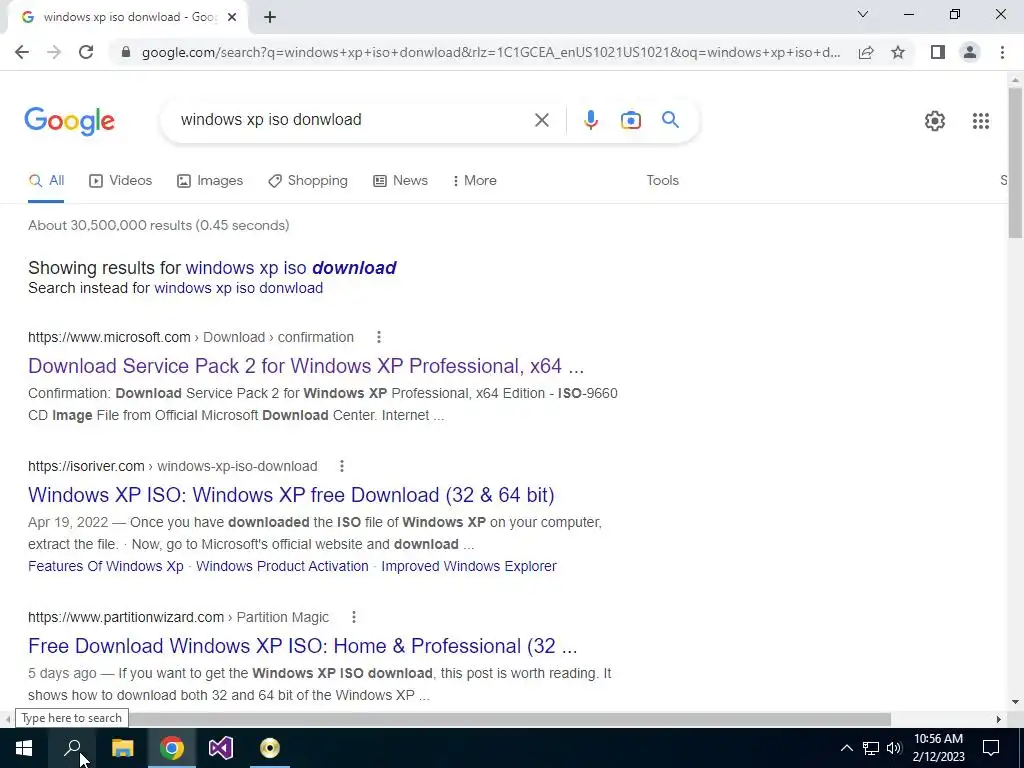This screenshot has width=1024, height=768.
Task: Click the disc app taskbar icon
Action: tap(270, 748)
